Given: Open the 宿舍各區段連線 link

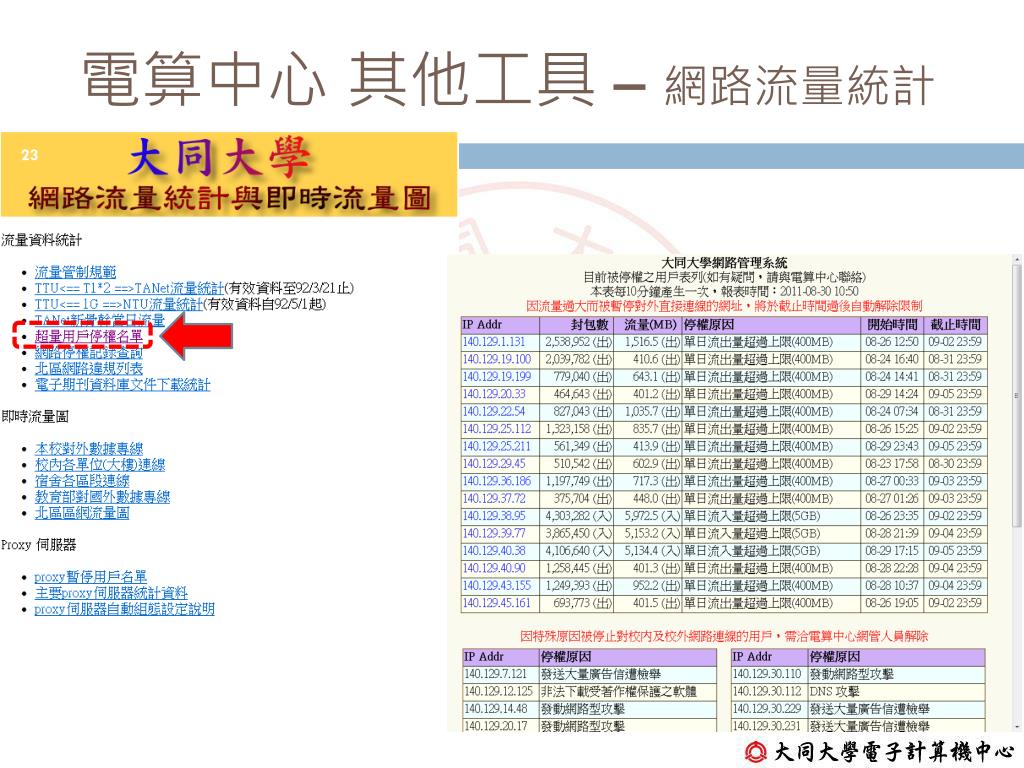Looking at the screenshot, I should click(82, 480).
